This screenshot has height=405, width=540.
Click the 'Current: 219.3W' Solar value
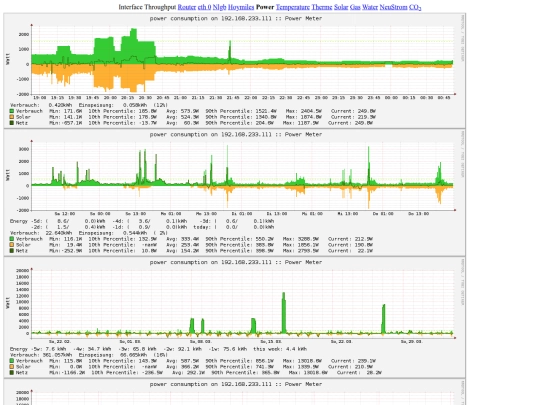[354, 117]
